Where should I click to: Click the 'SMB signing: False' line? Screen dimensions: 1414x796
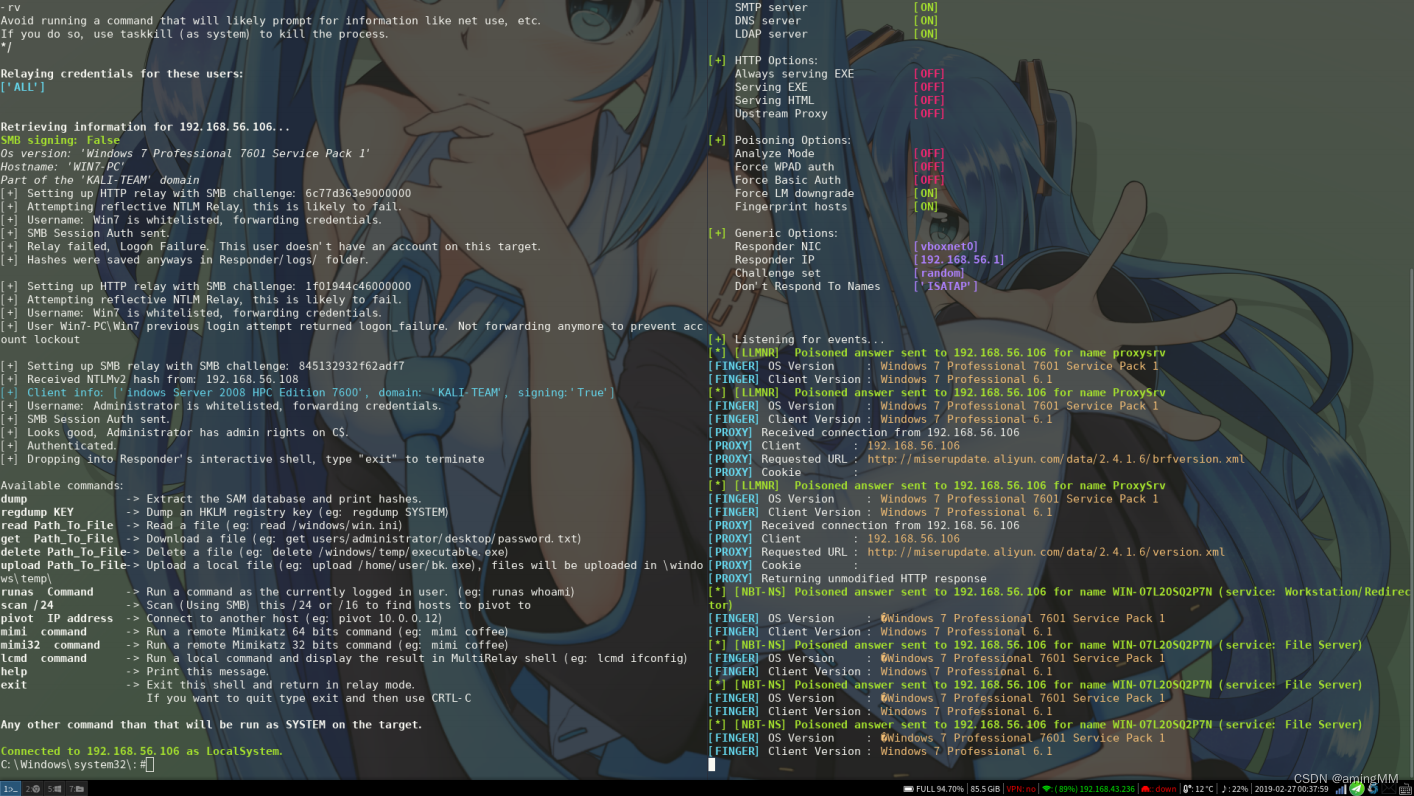pos(60,140)
